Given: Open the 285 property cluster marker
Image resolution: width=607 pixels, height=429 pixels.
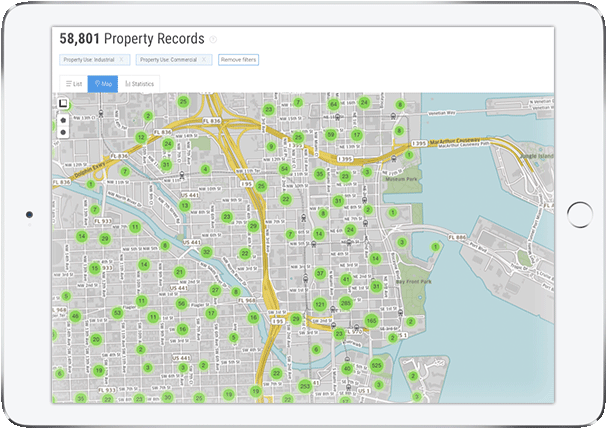Looking at the screenshot, I should click(345, 303).
